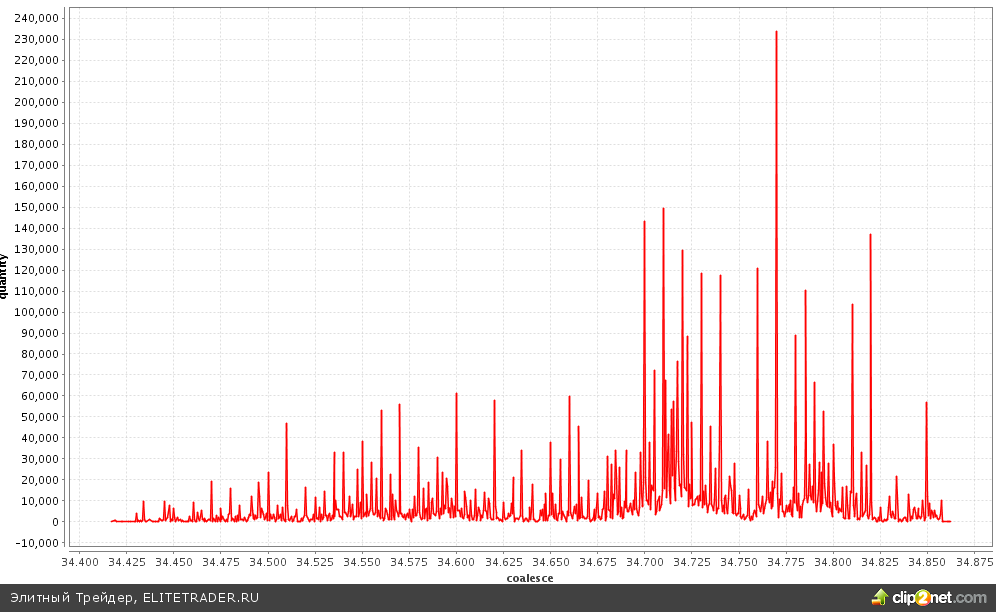Click the y-axis label 190,000
Screen dimensions: 996x612
click(x=36, y=123)
